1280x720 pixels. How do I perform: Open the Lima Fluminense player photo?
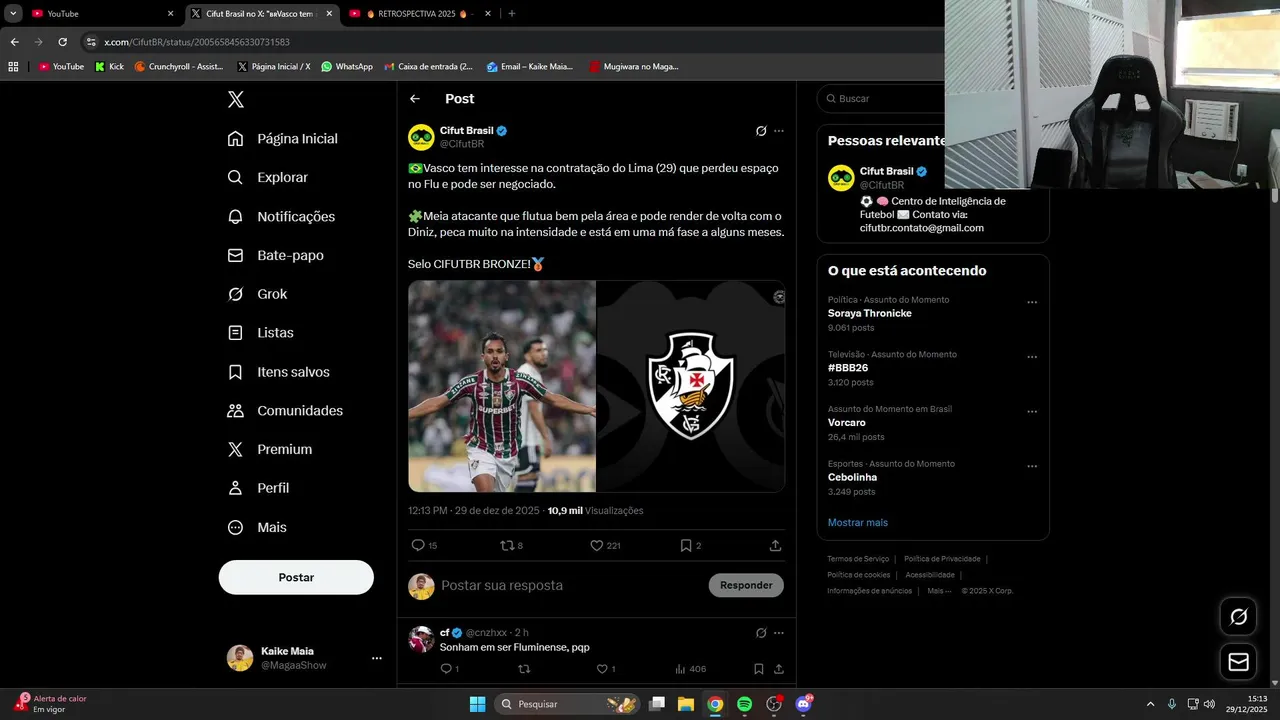tap(502, 386)
